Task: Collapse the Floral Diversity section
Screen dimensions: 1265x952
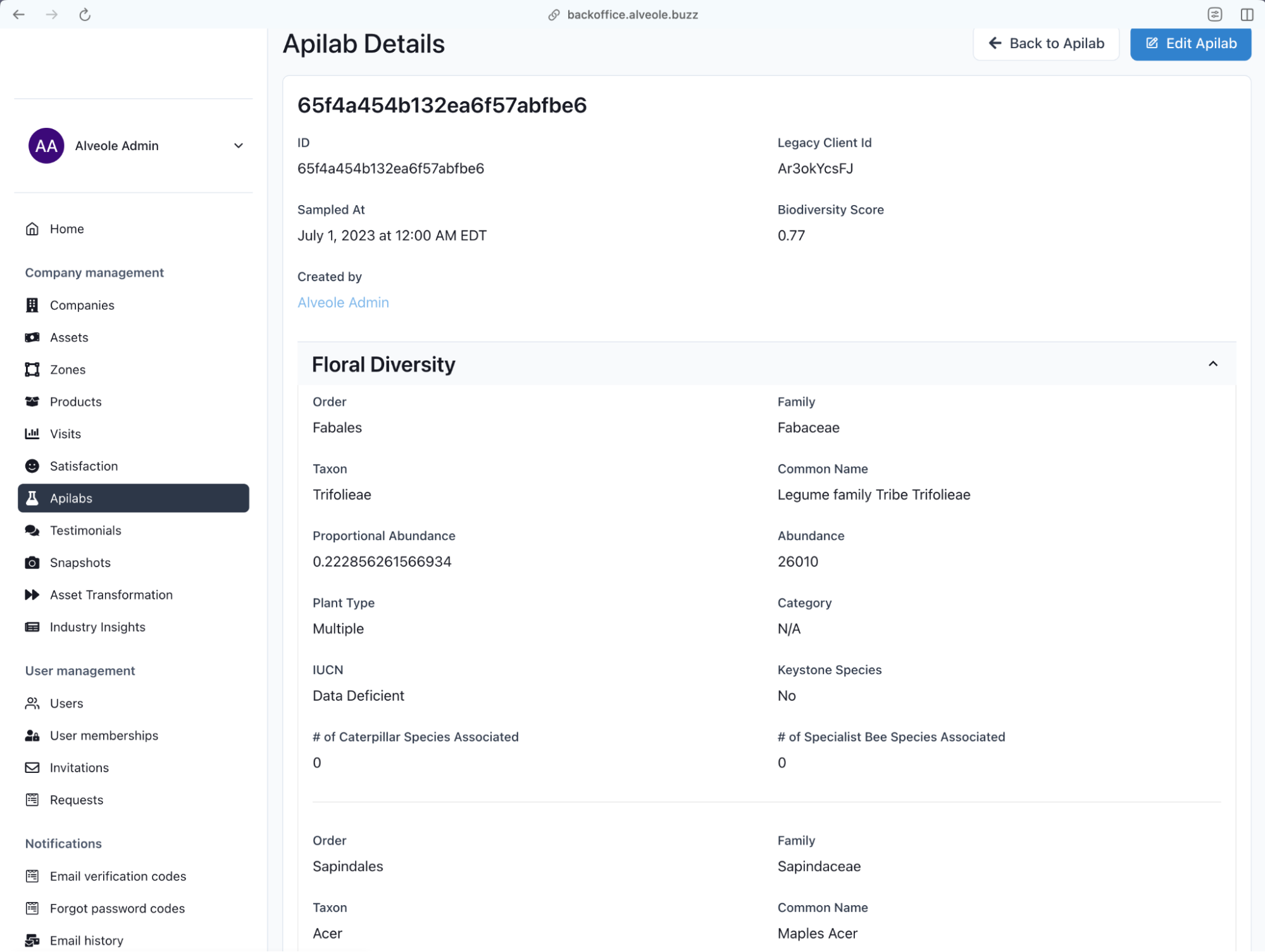Action: [x=1212, y=364]
